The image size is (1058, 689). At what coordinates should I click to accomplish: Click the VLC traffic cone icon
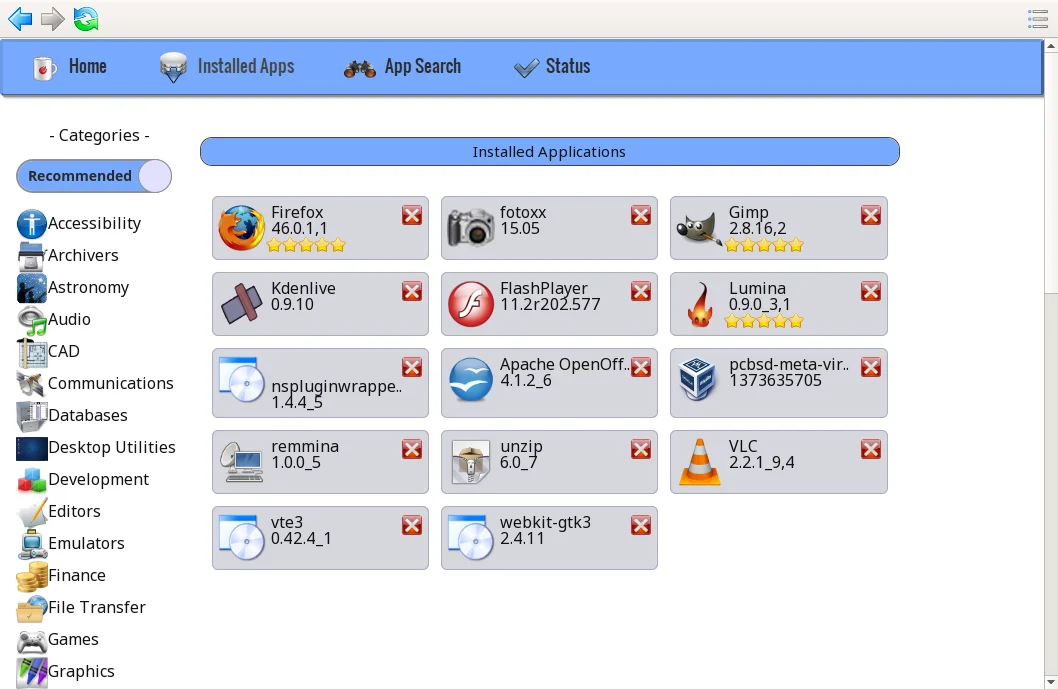699,463
